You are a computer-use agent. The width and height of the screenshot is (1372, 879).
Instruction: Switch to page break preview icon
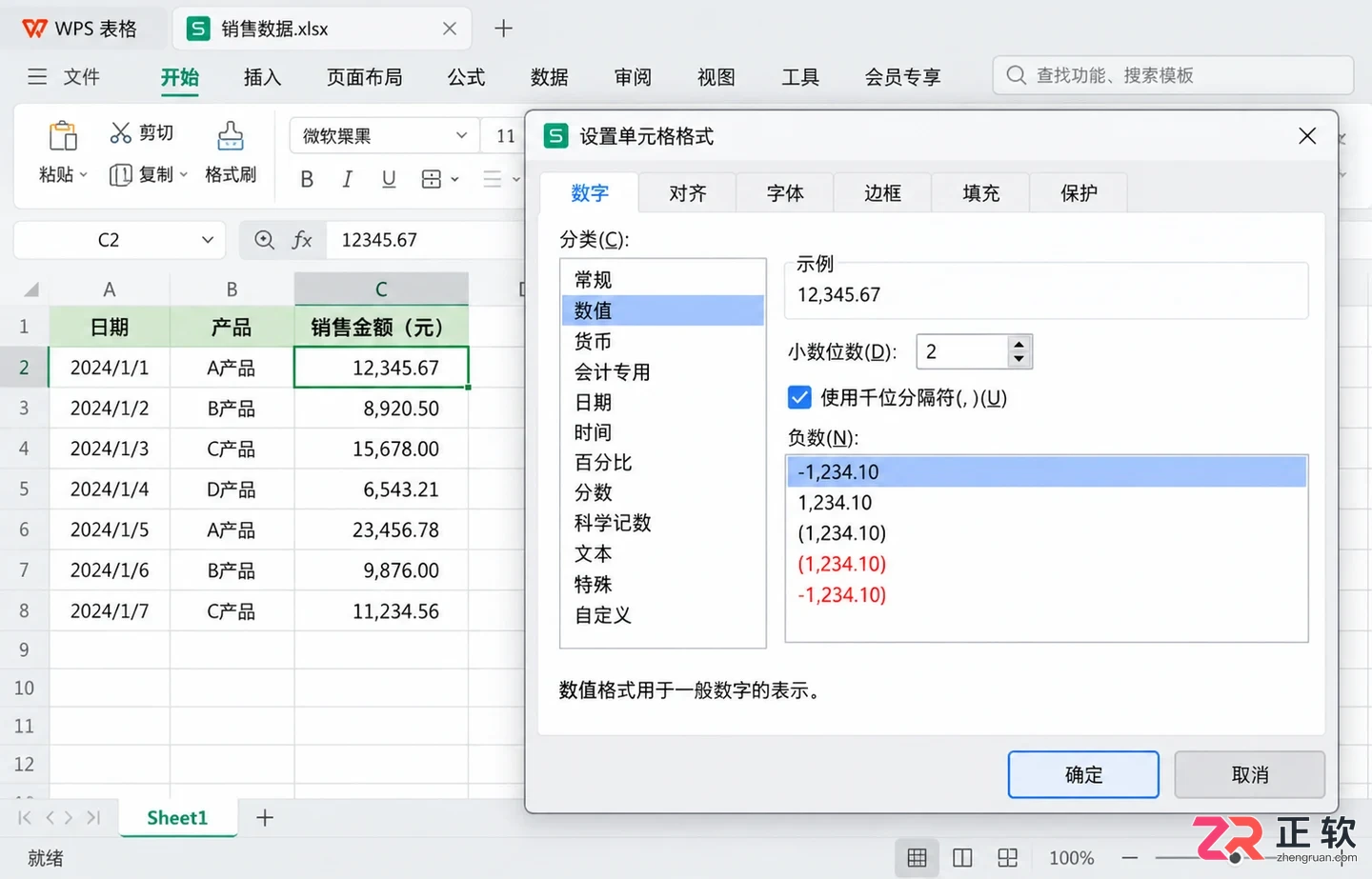(x=1007, y=858)
